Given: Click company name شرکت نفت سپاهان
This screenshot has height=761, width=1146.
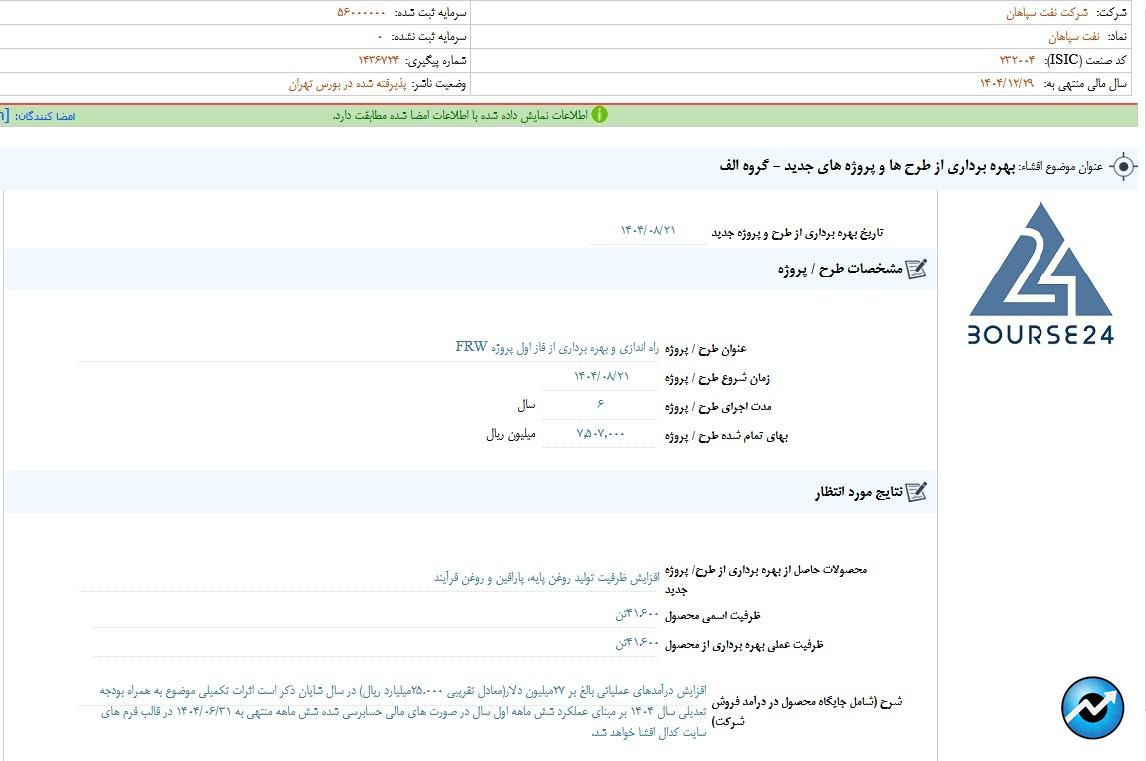Looking at the screenshot, I should [1046, 13].
